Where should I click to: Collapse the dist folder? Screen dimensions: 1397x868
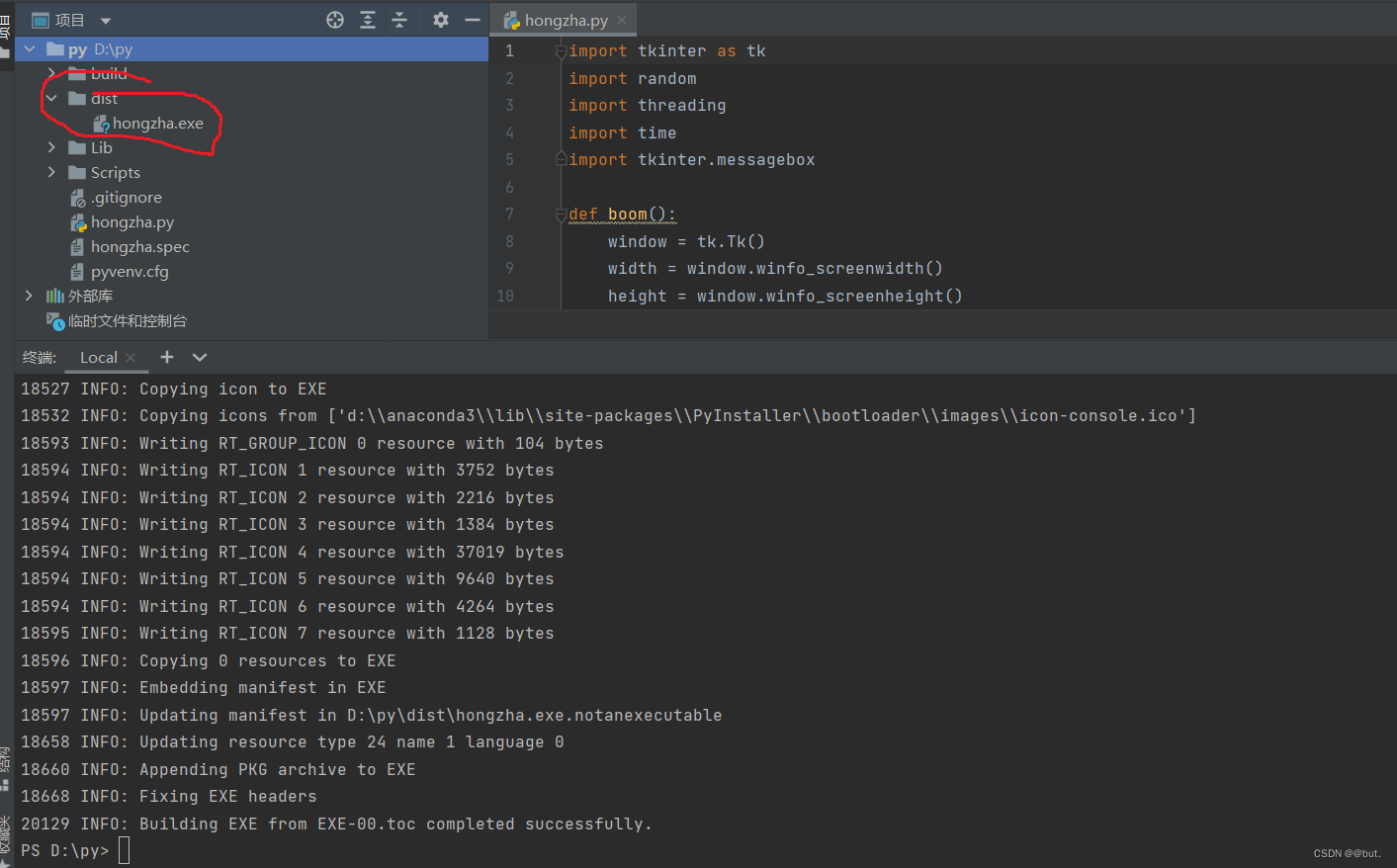pos(50,98)
